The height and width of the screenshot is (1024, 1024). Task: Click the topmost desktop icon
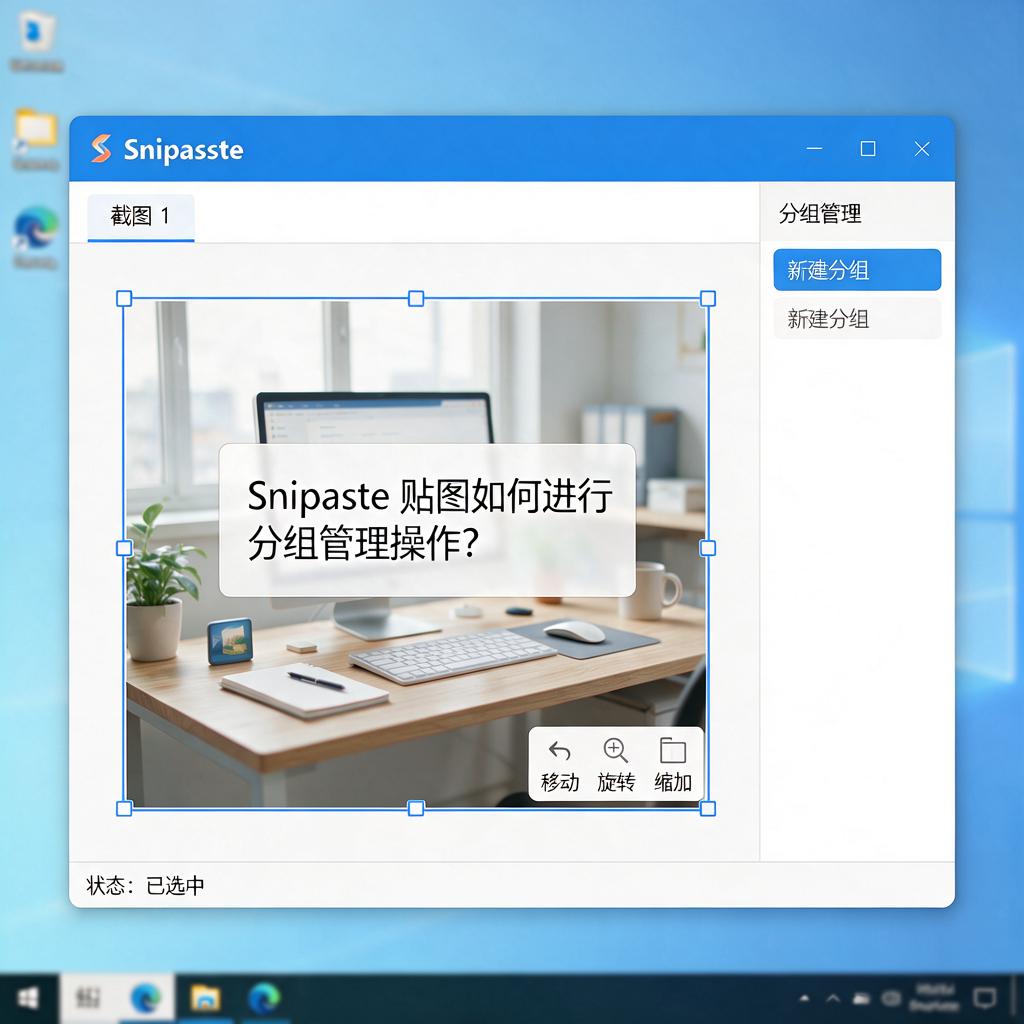coord(36,33)
